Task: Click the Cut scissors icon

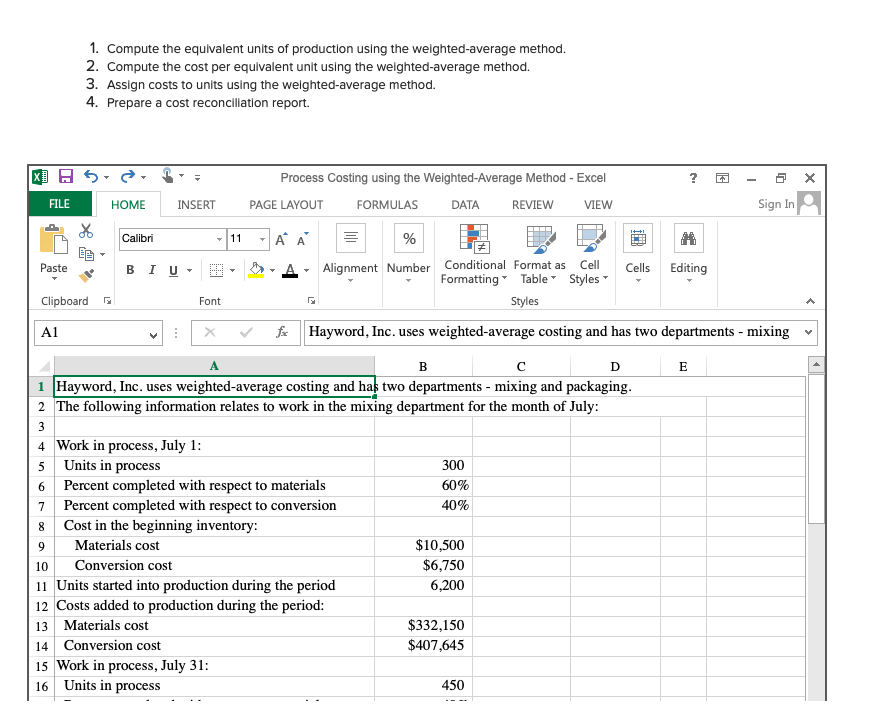Action: coord(86,231)
